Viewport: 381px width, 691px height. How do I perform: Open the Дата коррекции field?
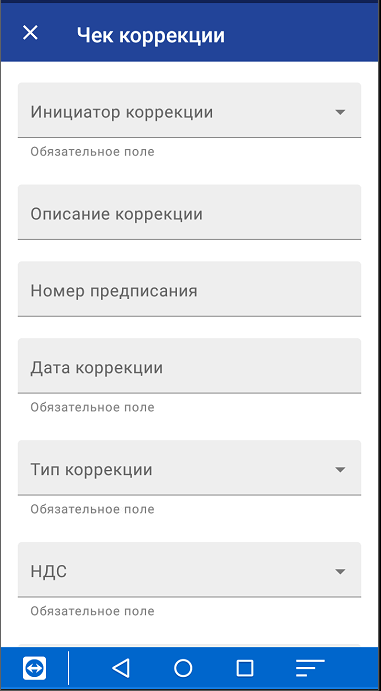189,365
